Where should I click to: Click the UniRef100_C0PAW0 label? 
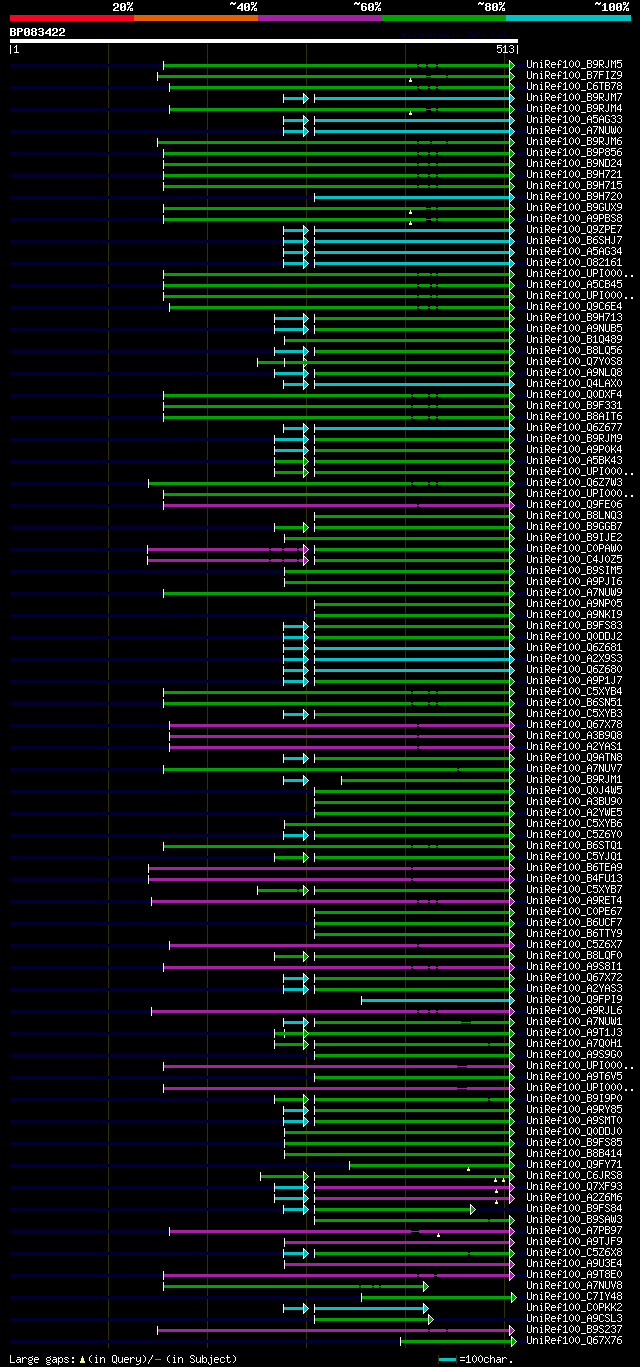click(x=575, y=548)
